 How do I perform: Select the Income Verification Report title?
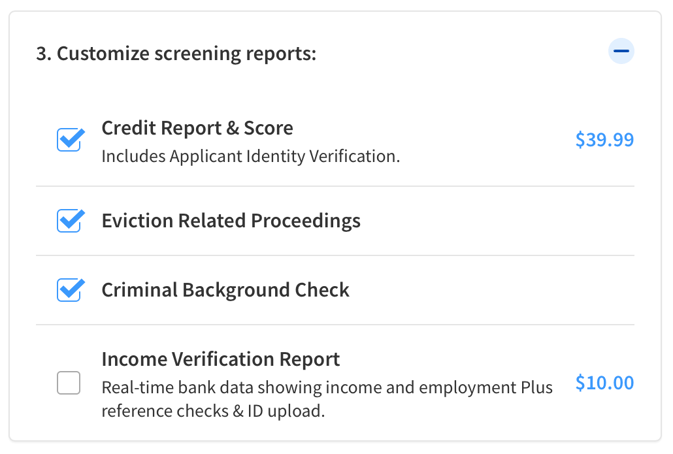[221, 359]
